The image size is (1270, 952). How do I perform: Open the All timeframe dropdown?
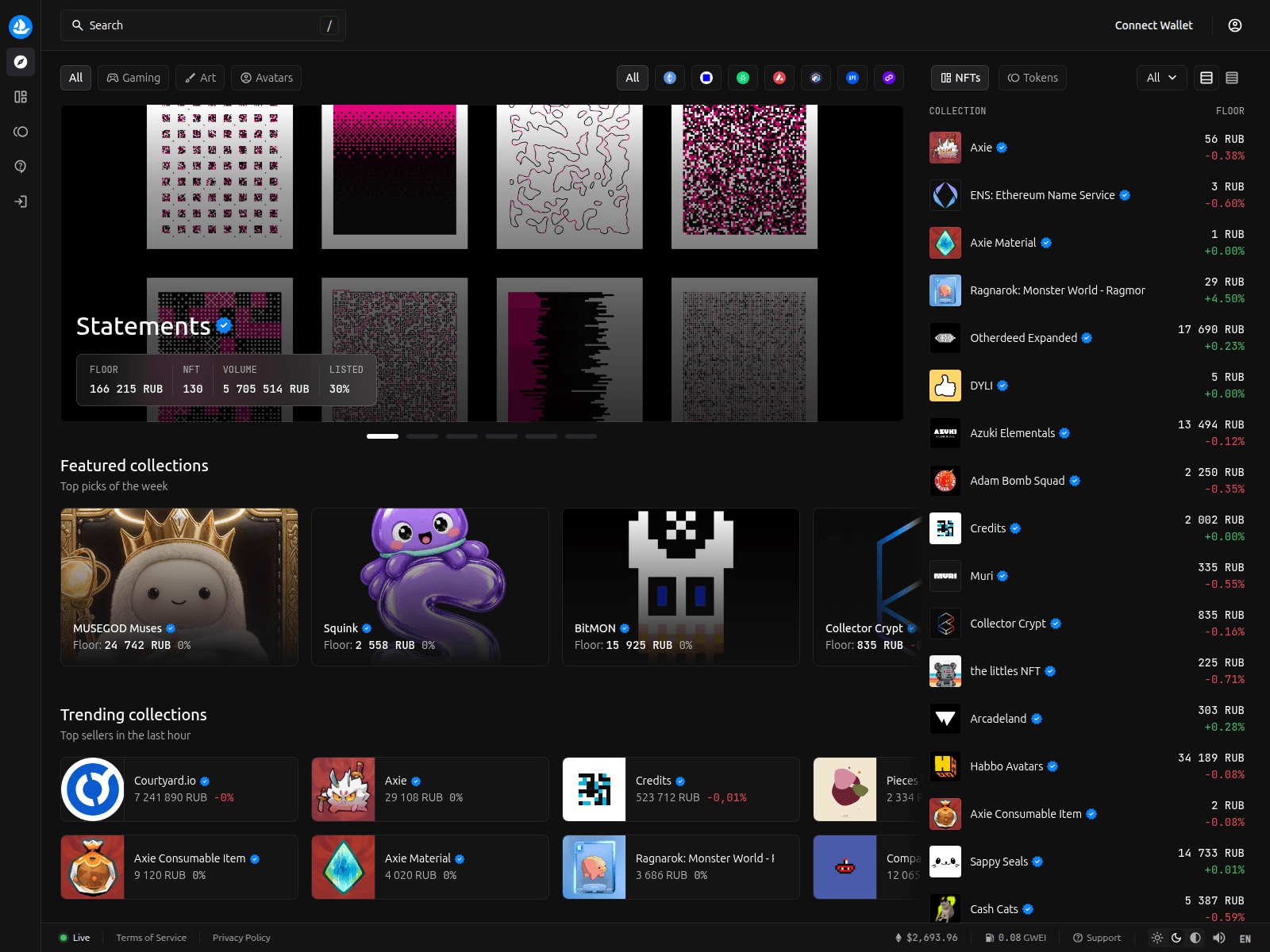click(x=1162, y=78)
